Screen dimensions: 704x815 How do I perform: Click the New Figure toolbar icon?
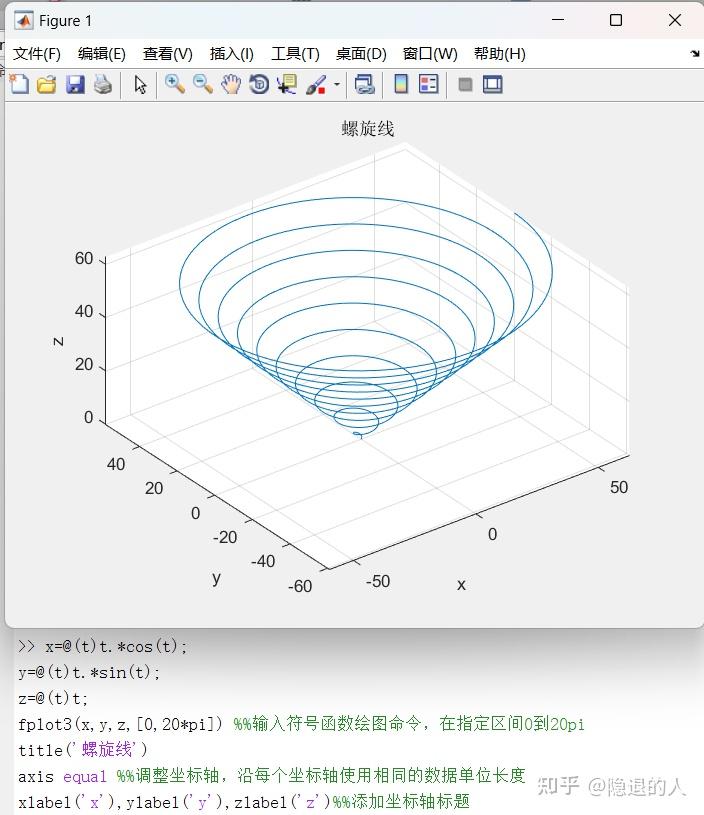[19, 84]
